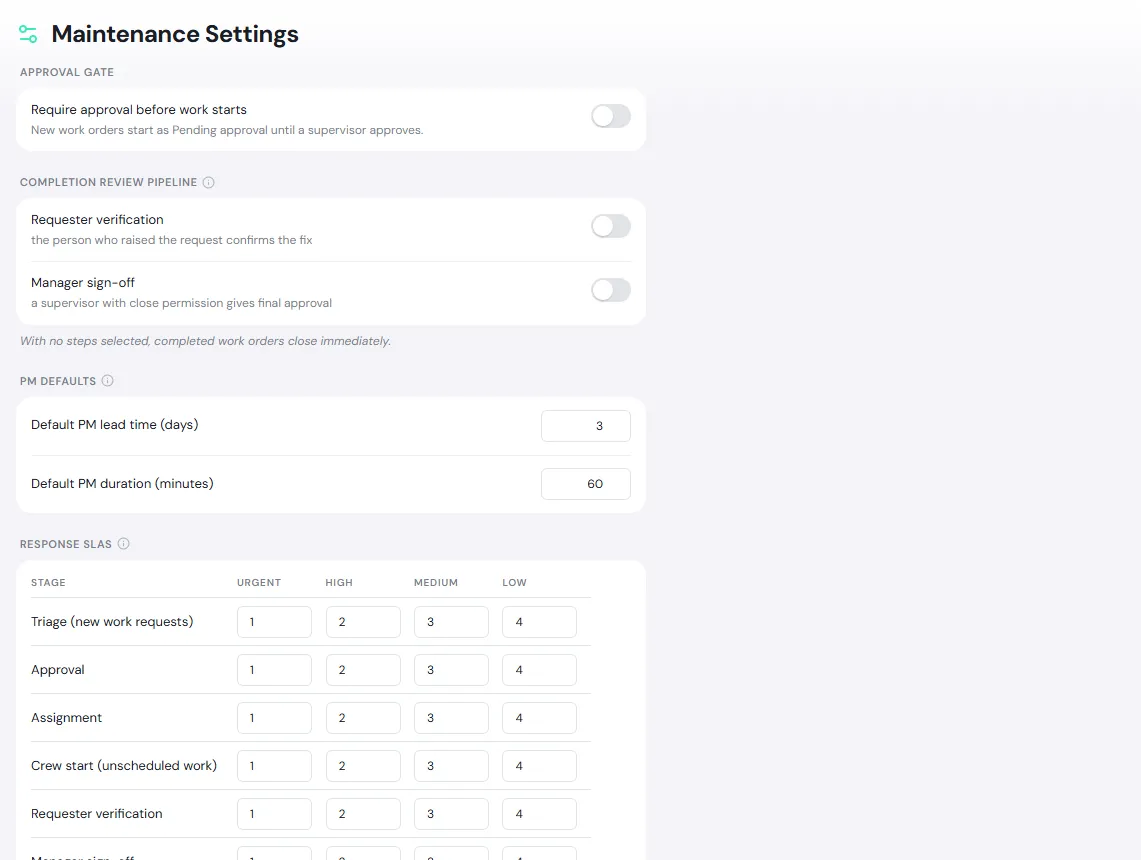Click the MEDIUM column header
The image size is (1141, 860).
(436, 583)
